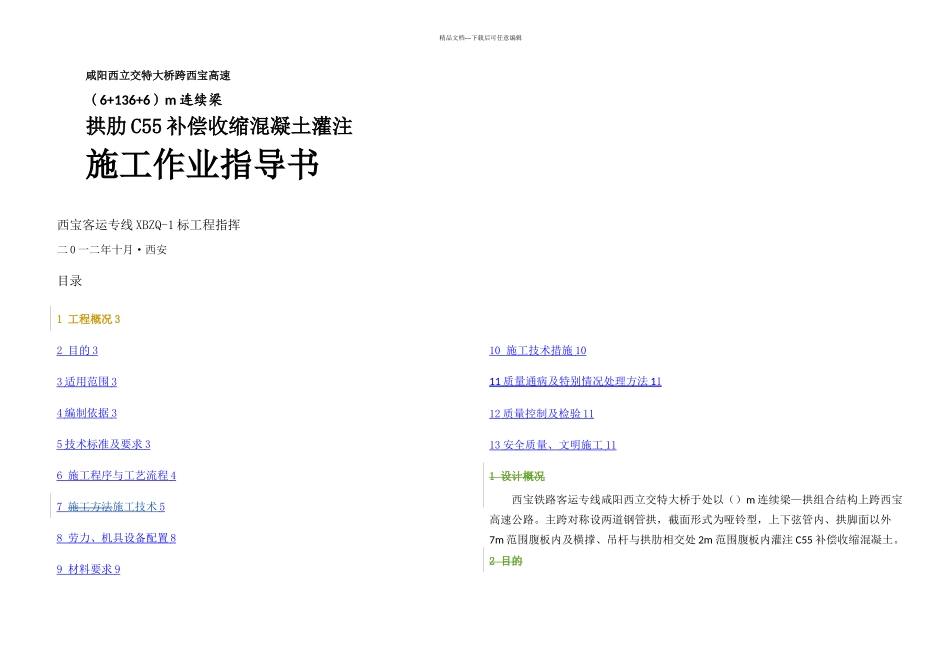Click the line '（6+136+6）m 连续梁'
Screen dimensions: 950x672
coord(155,100)
